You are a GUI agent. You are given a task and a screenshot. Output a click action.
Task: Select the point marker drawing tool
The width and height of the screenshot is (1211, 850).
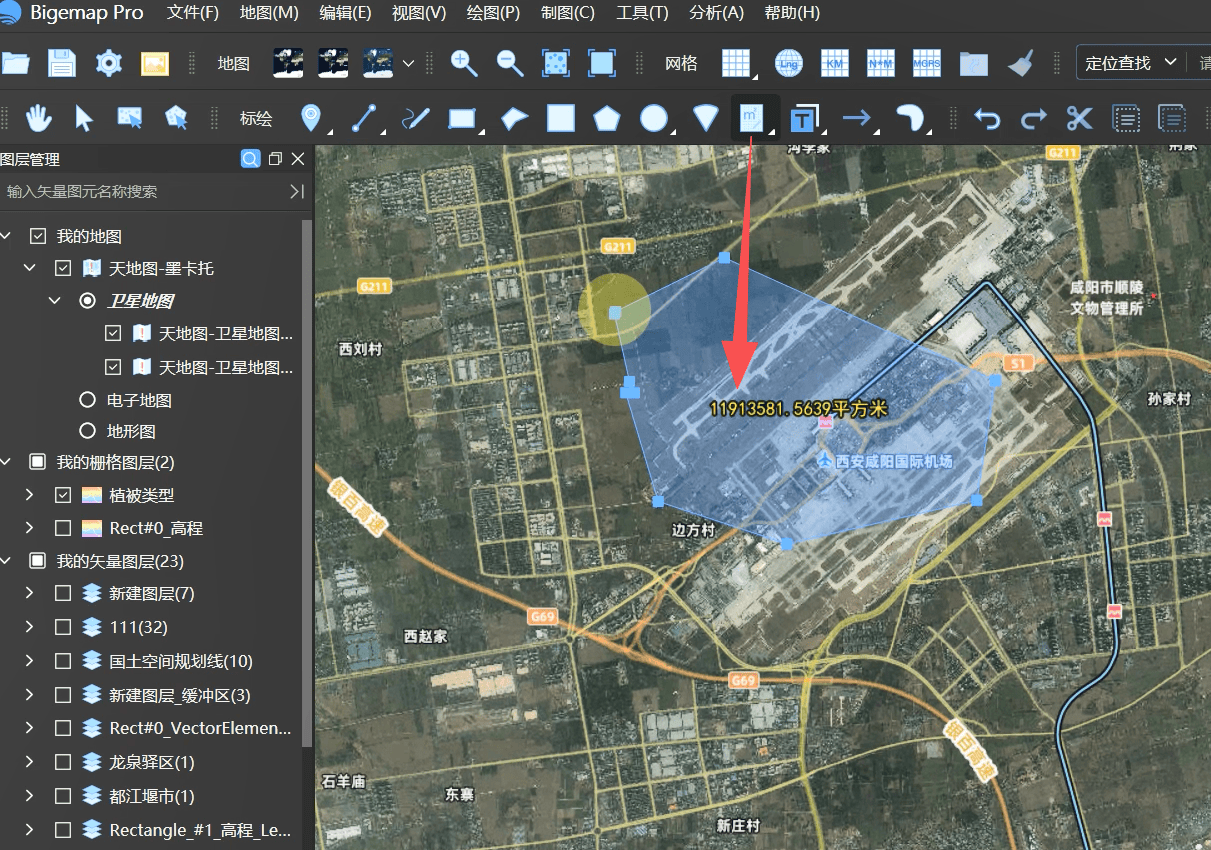pos(312,118)
